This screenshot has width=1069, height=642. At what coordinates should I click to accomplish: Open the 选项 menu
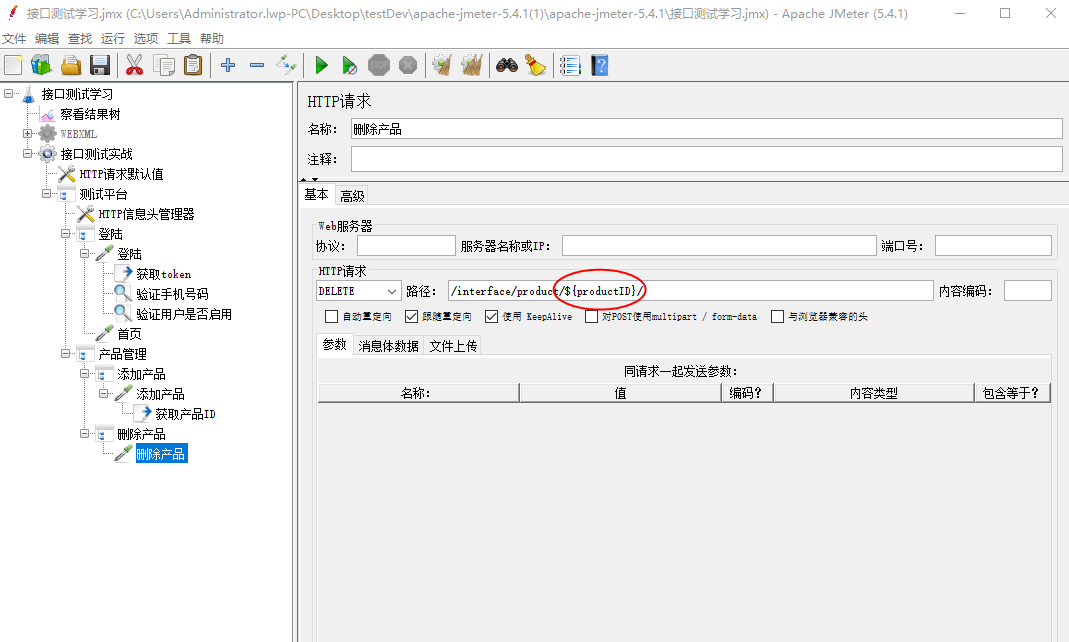point(145,39)
